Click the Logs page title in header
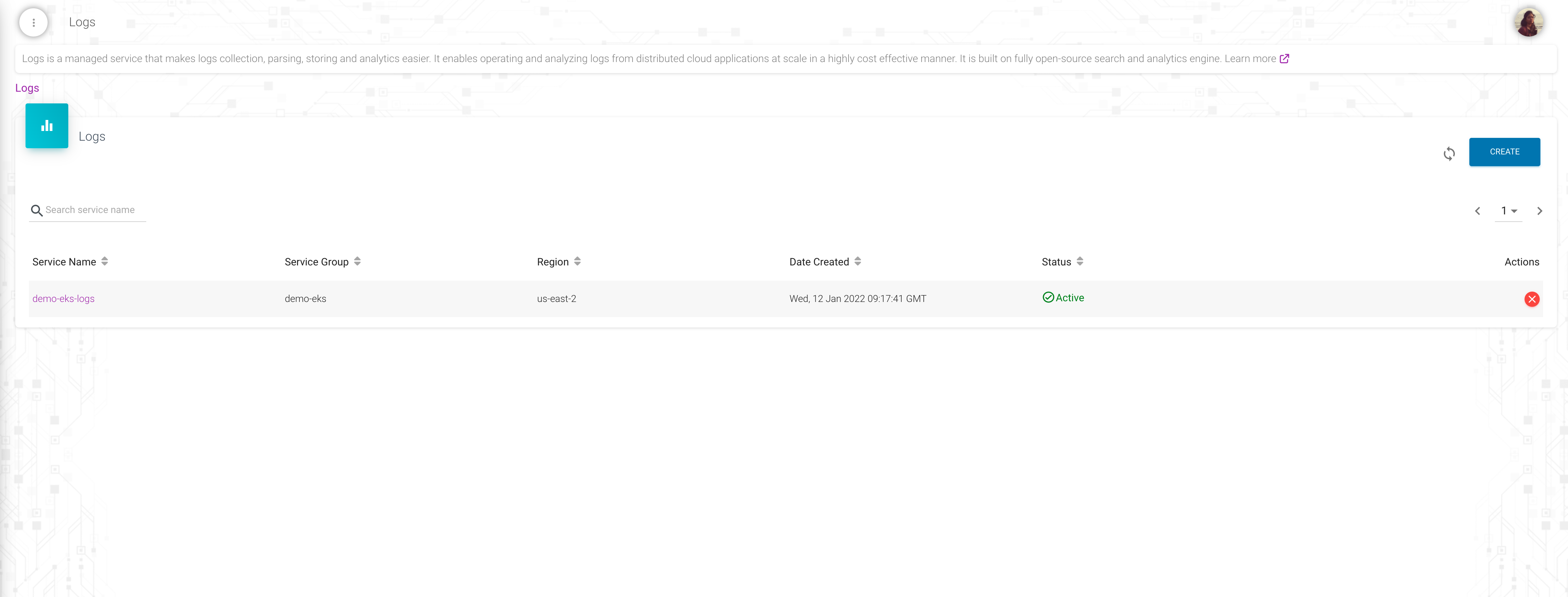 click(82, 22)
